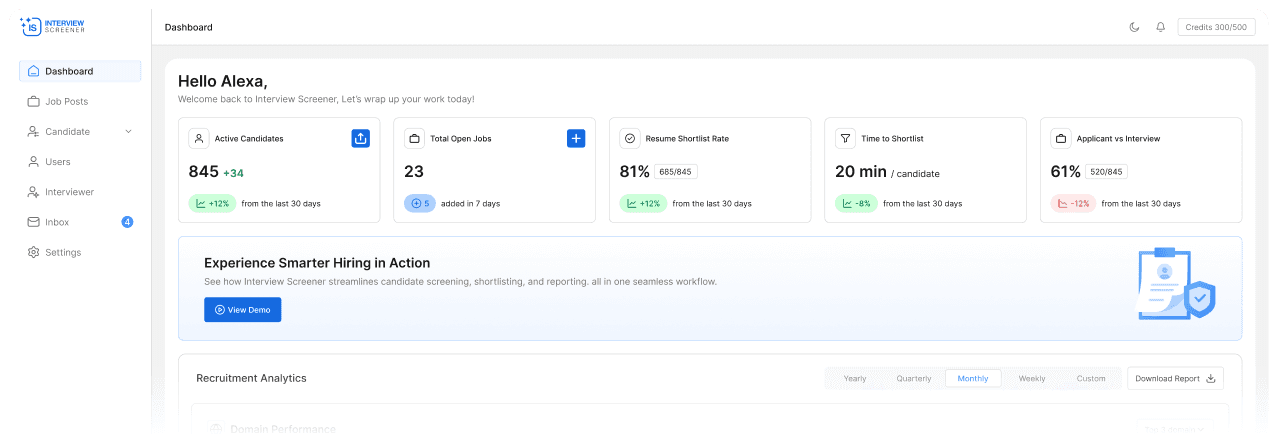
Task: Click the Job Posts briefcase icon
Action: point(33,101)
